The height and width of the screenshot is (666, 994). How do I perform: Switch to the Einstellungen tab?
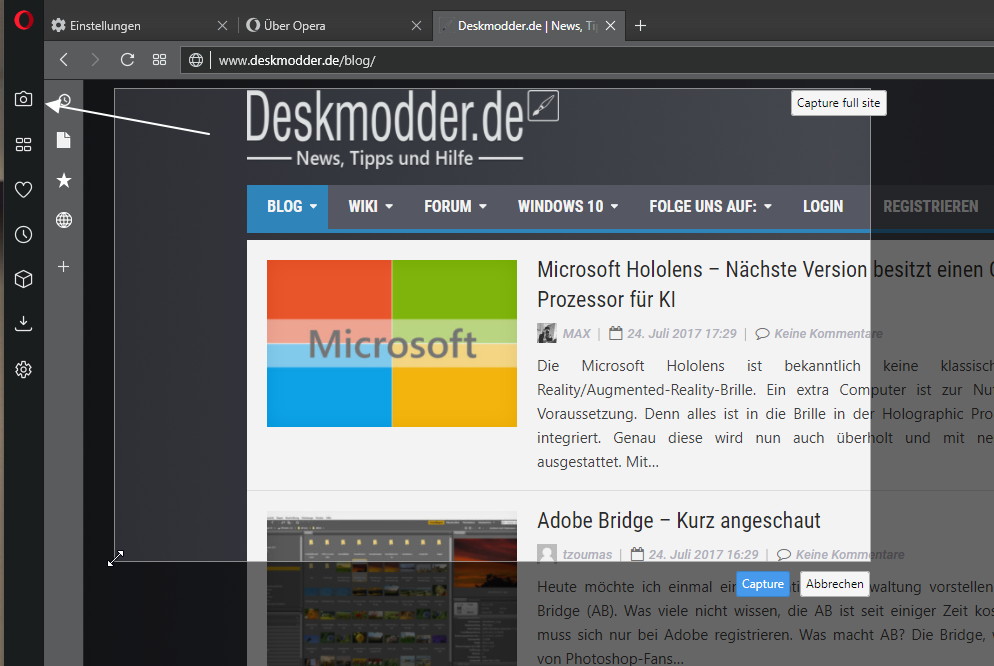140,25
